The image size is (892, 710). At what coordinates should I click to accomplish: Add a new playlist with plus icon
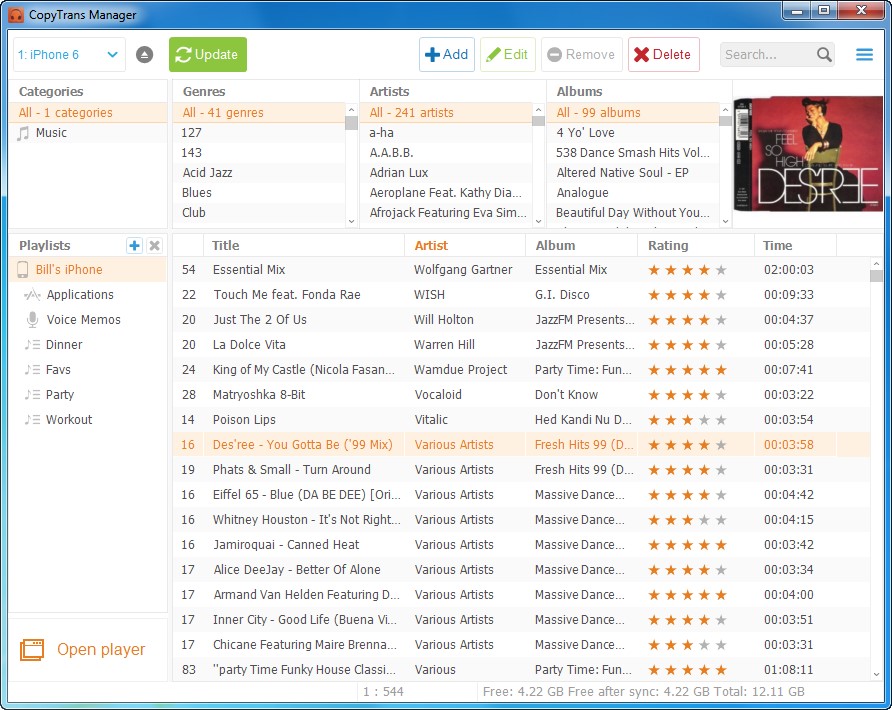134,246
